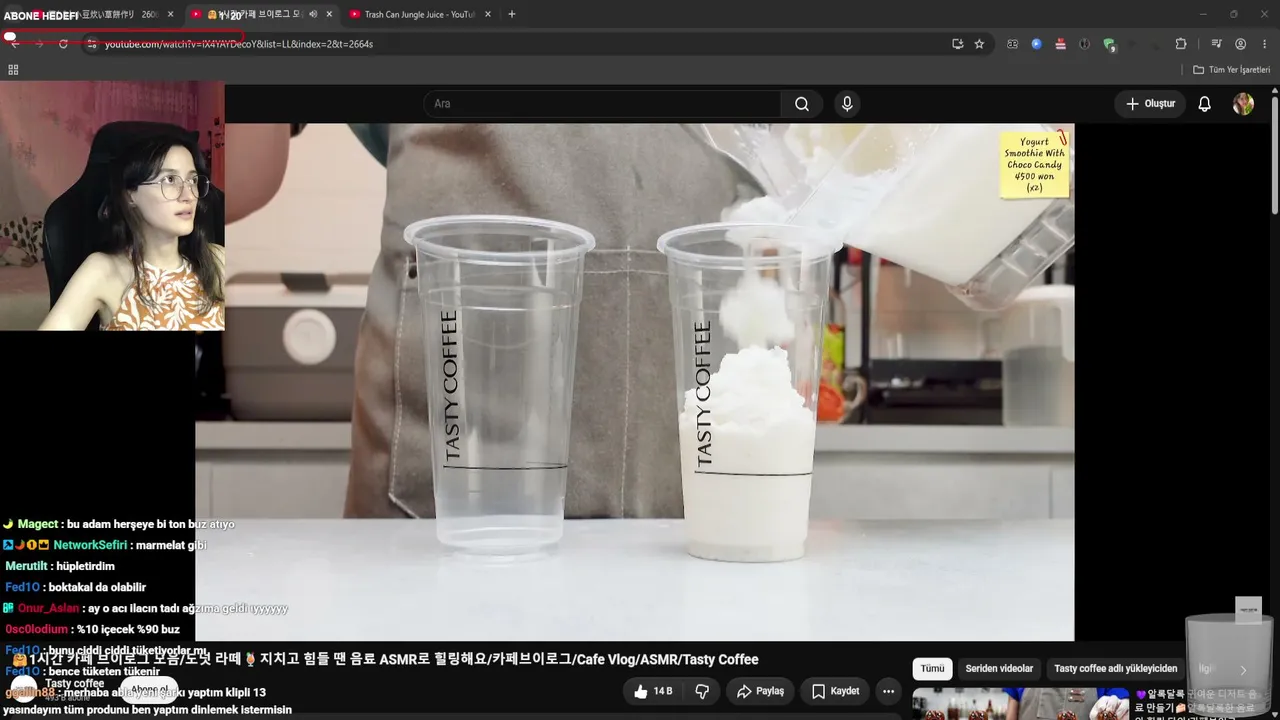Open Tüm Yer İşaretleri bookmarks folder
1280x720 pixels.
pyautogui.click(x=1232, y=70)
